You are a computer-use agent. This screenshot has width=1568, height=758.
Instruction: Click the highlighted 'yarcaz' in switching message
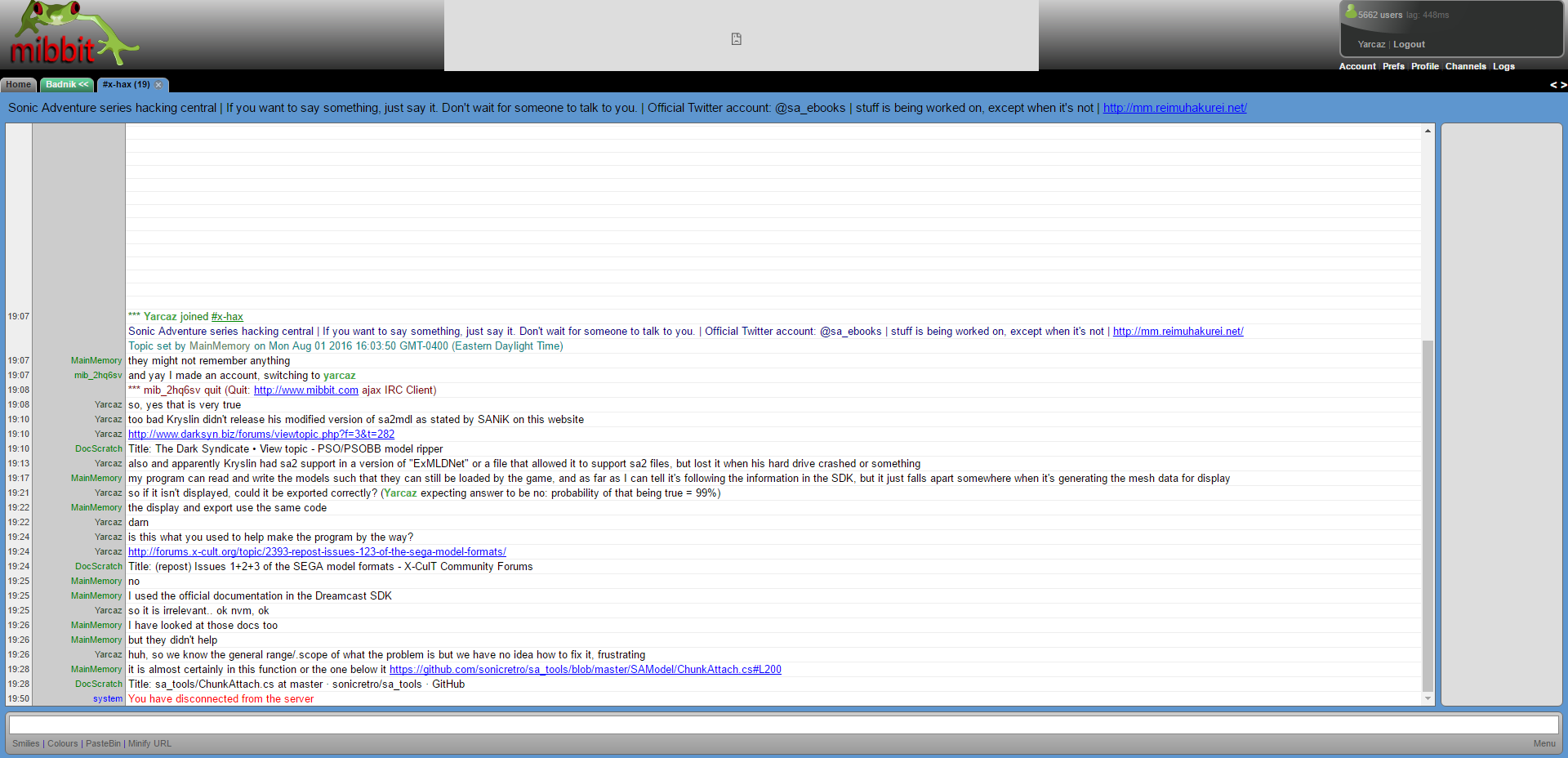339,376
